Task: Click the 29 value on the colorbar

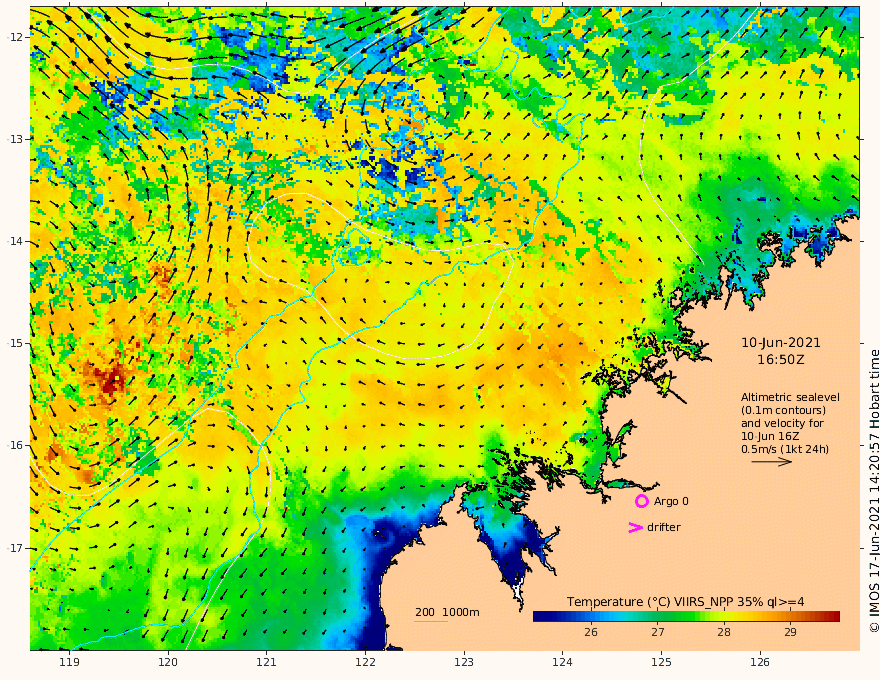Action: coord(790,632)
